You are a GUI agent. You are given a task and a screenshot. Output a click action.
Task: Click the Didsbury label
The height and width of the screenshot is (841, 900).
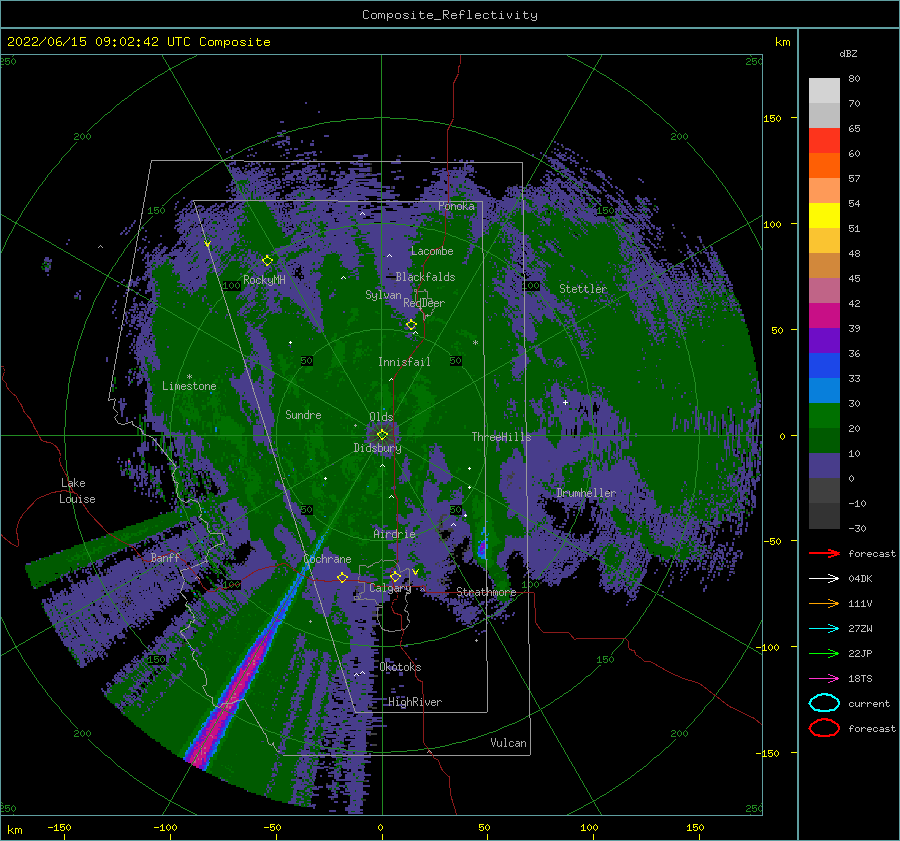377,448
